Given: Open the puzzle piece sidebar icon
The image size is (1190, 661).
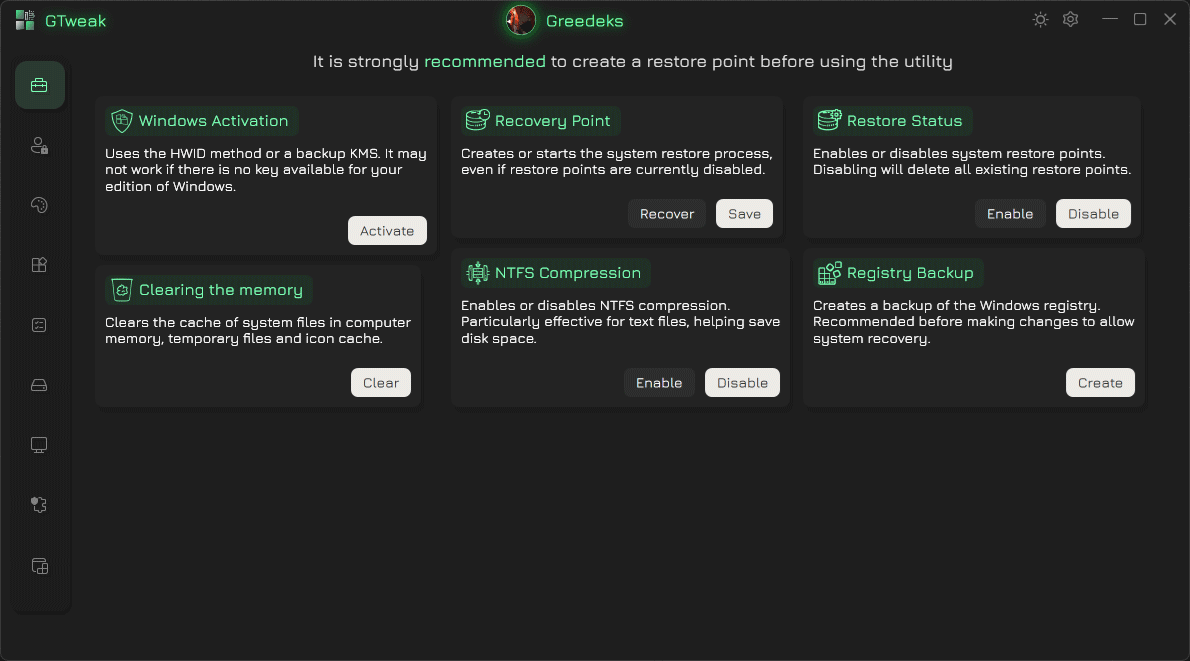Looking at the screenshot, I should [x=39, y=505].
